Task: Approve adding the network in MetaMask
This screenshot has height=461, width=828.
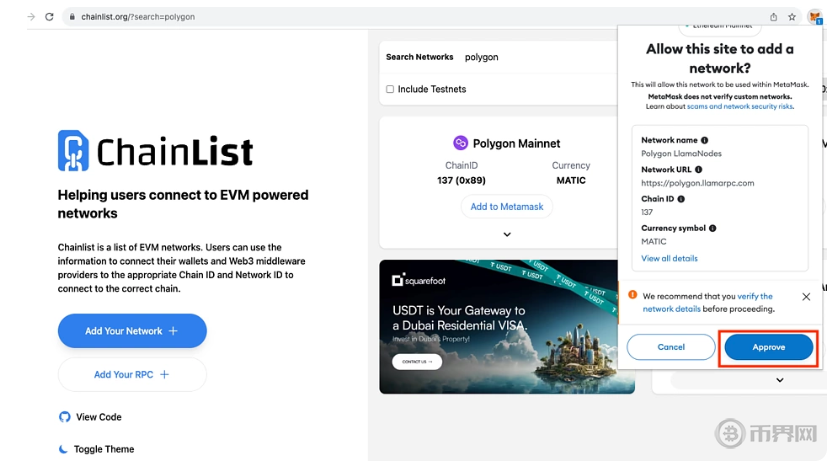Action: click(768, 347)
